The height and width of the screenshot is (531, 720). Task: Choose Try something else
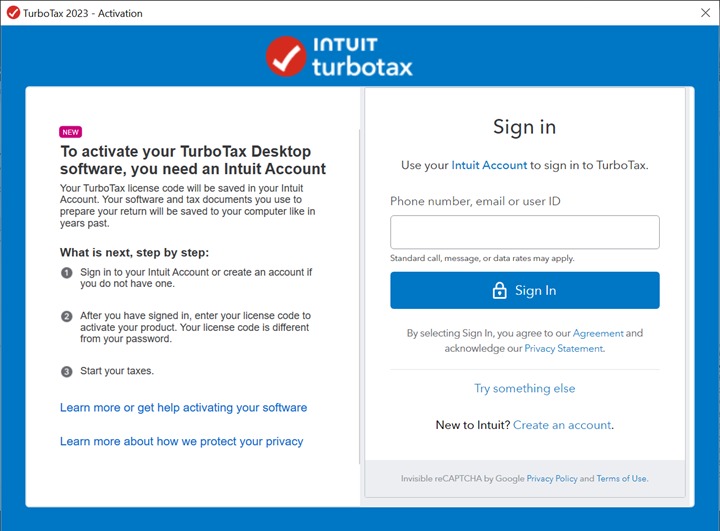[524, 388]
